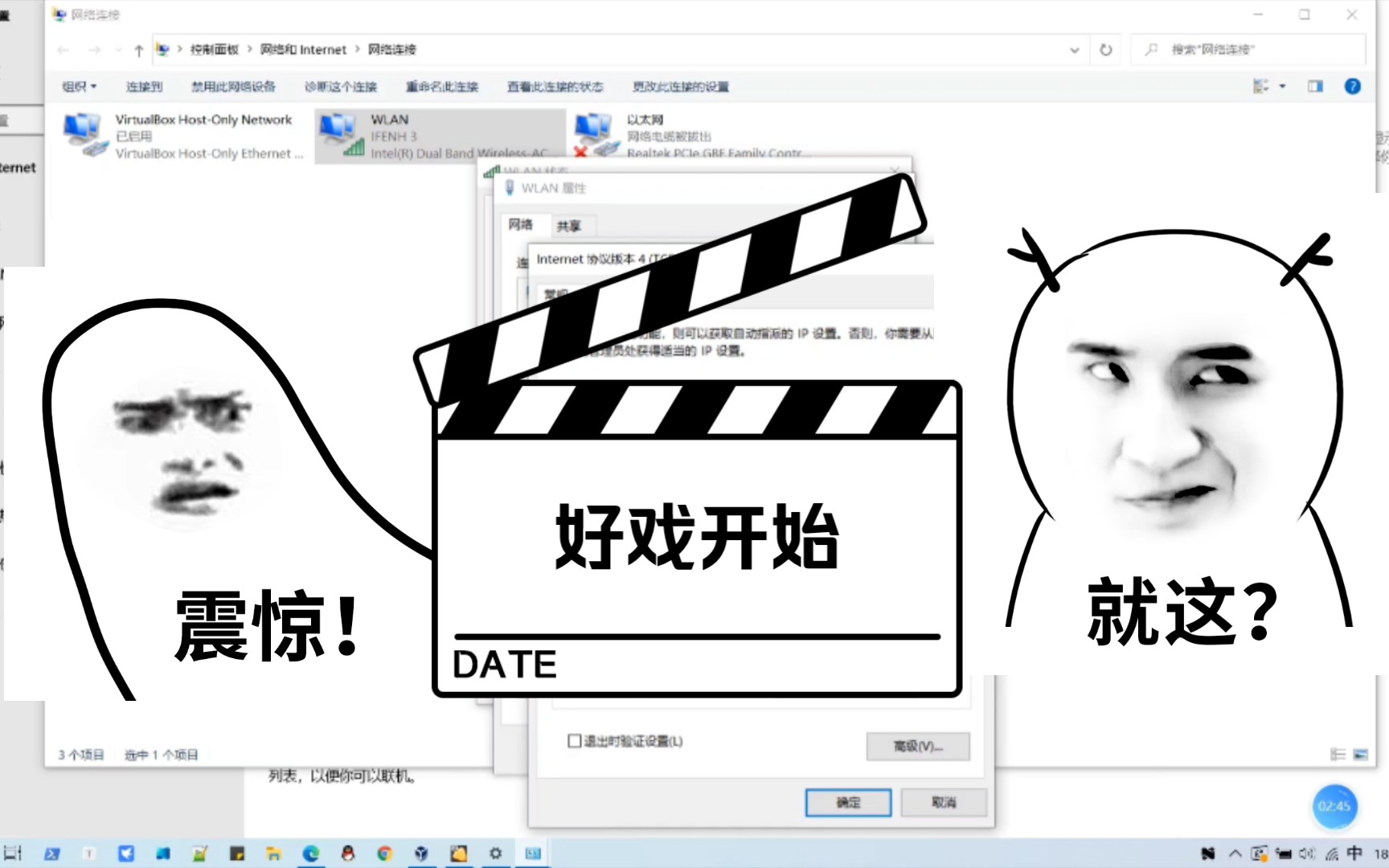Click the 确定 button in the dialog

(x=847, y=802)
